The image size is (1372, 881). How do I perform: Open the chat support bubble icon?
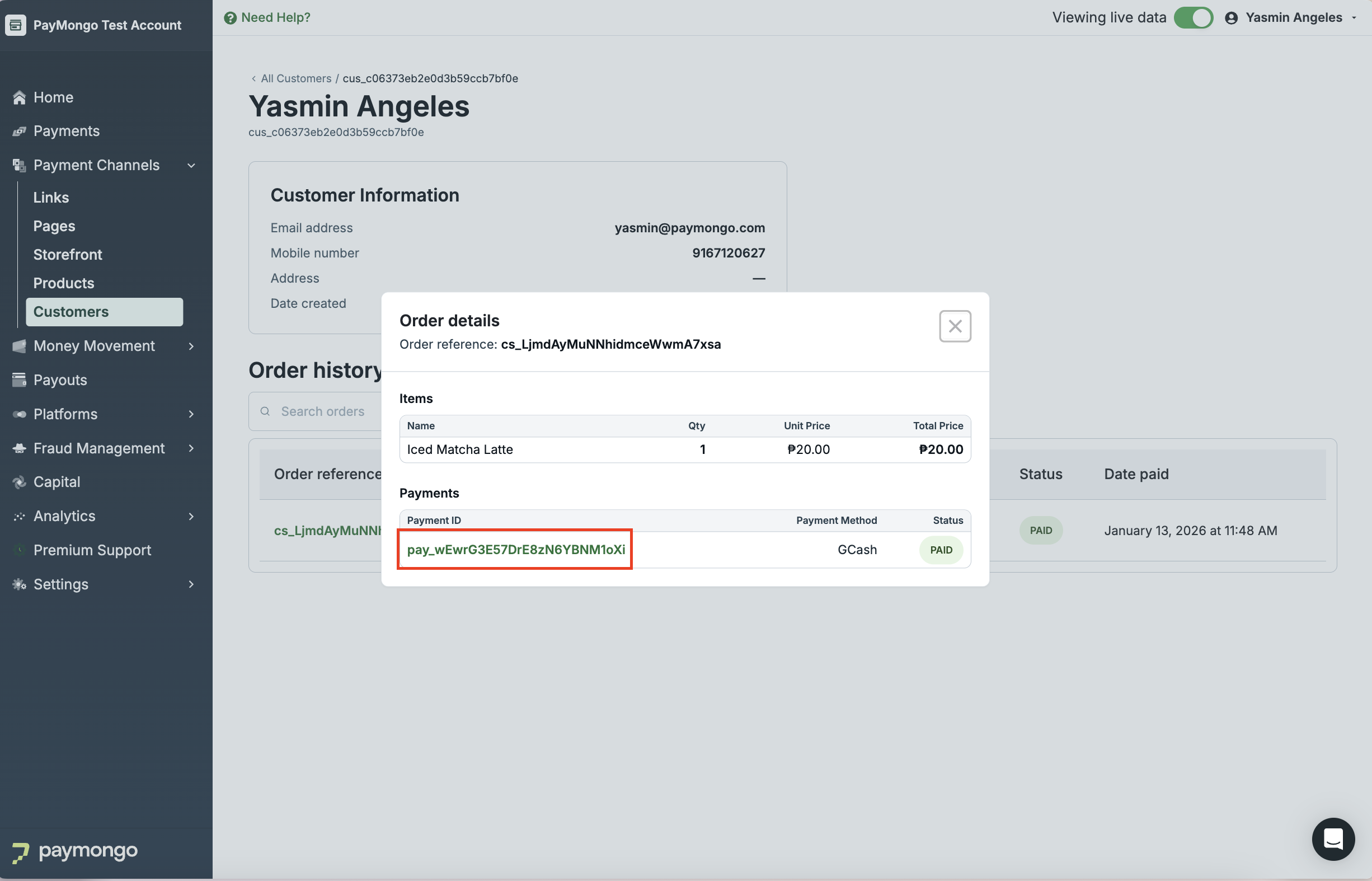pos(1333,839)
